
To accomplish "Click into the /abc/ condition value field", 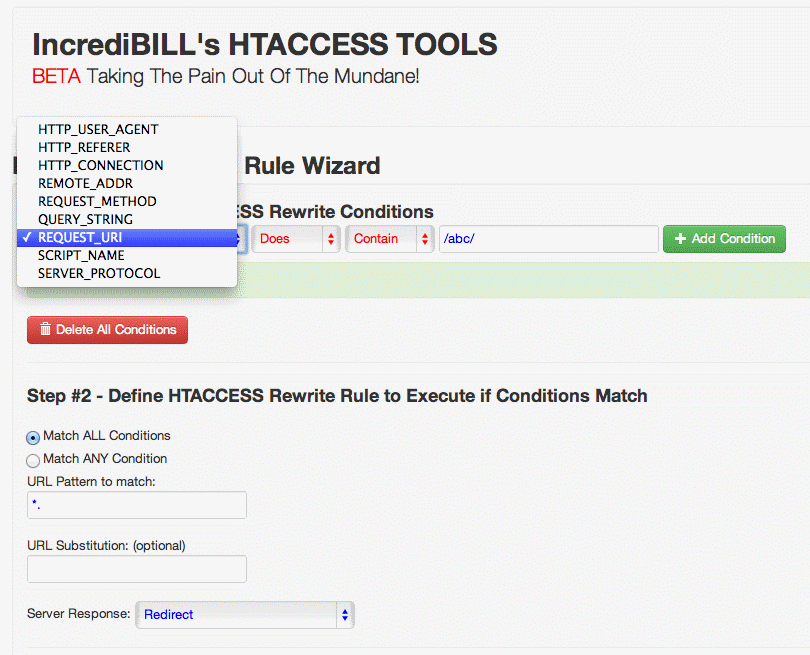I will point(548,239).
